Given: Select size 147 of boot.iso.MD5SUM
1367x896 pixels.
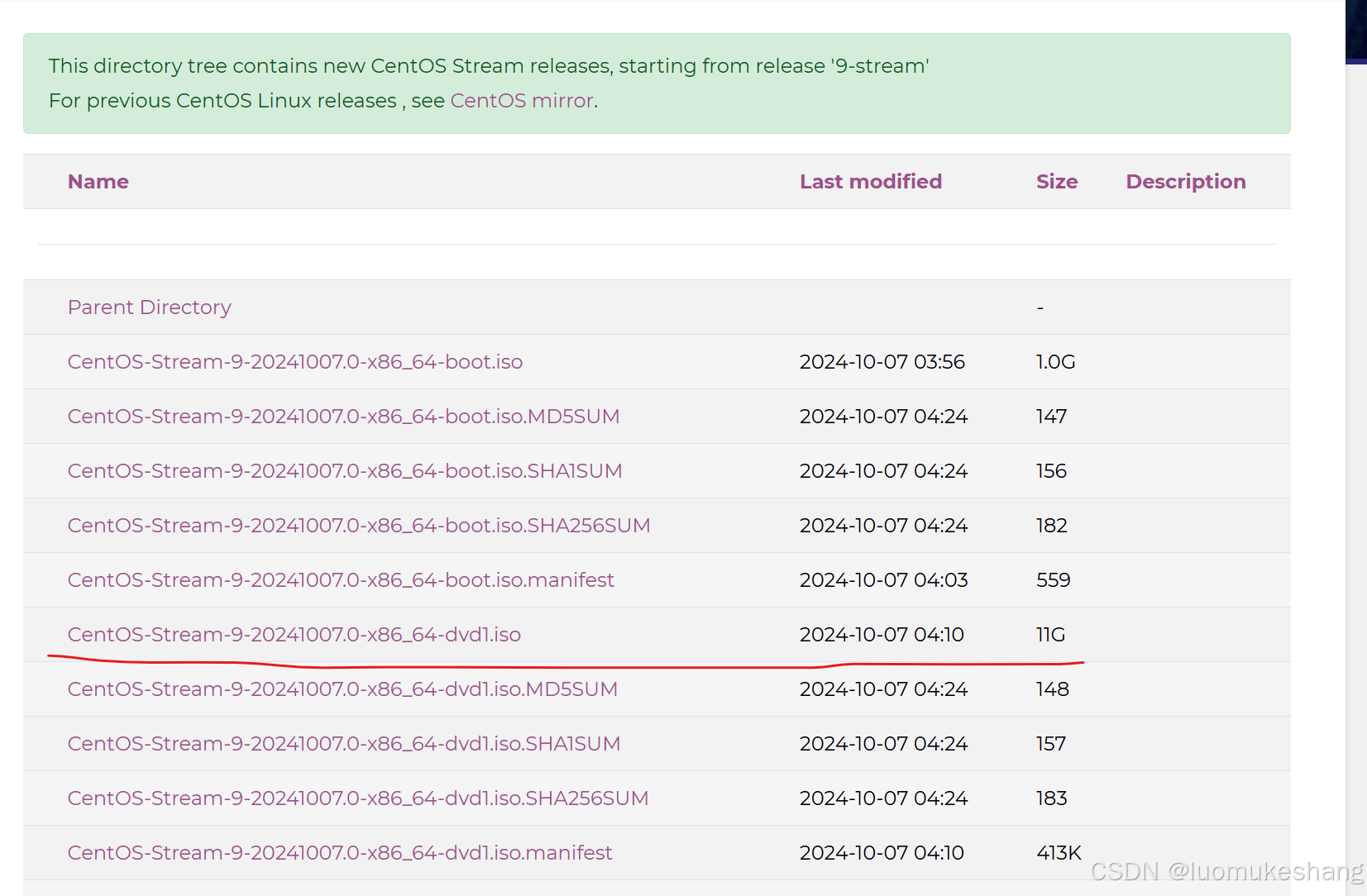Looking at the screenshot, I should point(1052,417).
